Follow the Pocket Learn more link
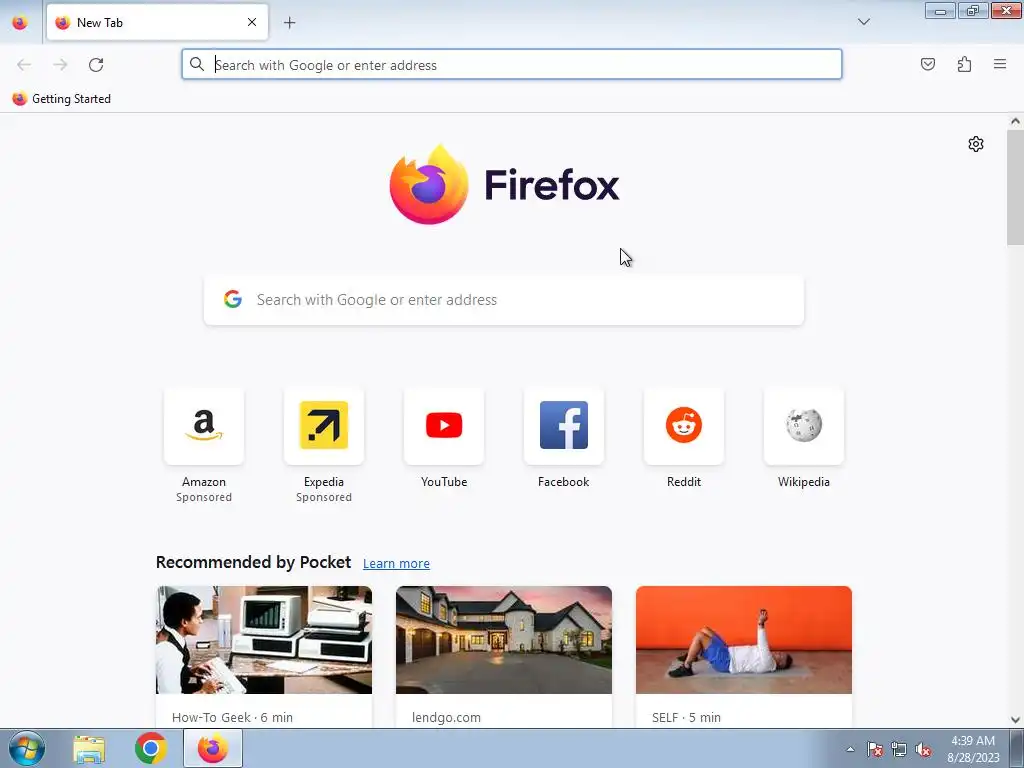1024x768 pixels. [x=396, y=564]
